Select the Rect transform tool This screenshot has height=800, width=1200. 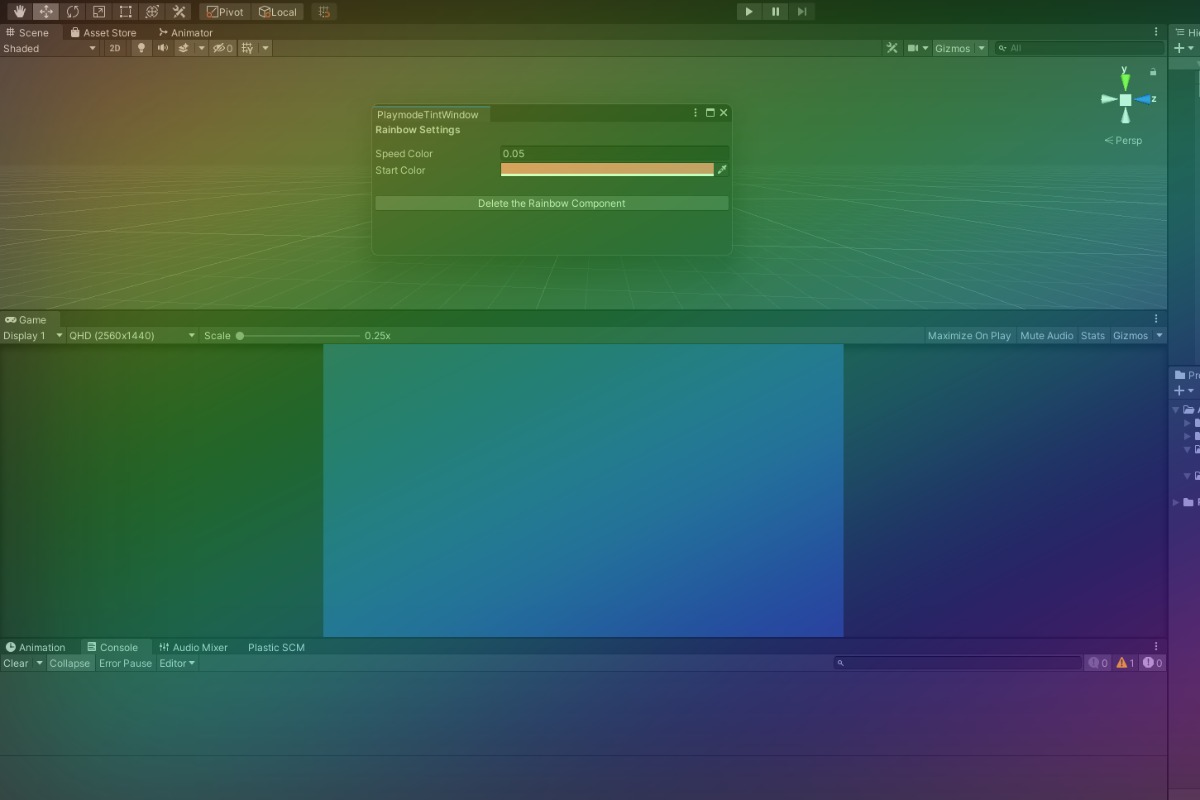click(125, 12)
